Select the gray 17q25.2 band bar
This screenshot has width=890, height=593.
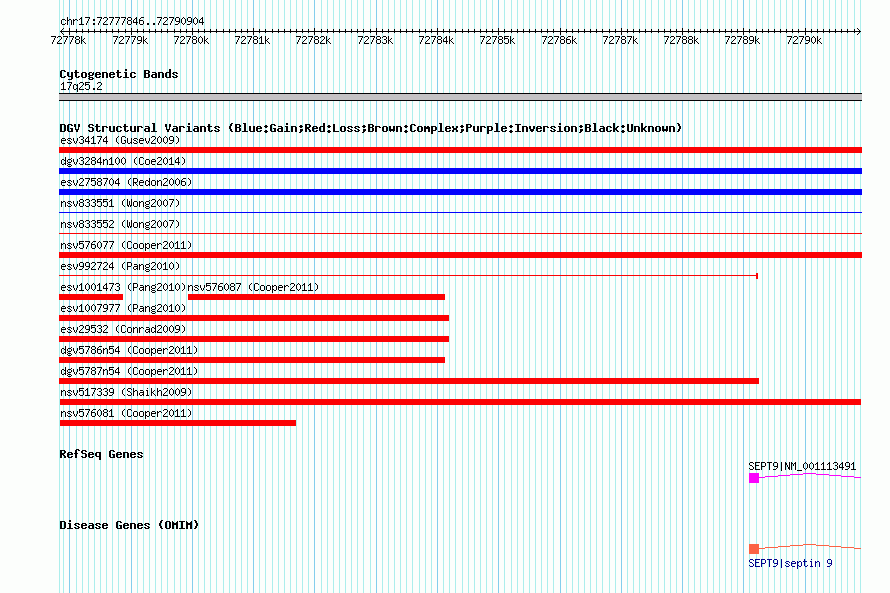point(460,97)
